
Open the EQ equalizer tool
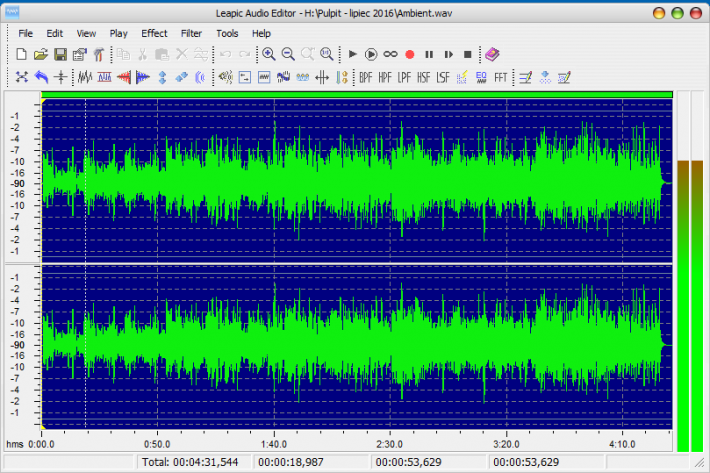481,78
